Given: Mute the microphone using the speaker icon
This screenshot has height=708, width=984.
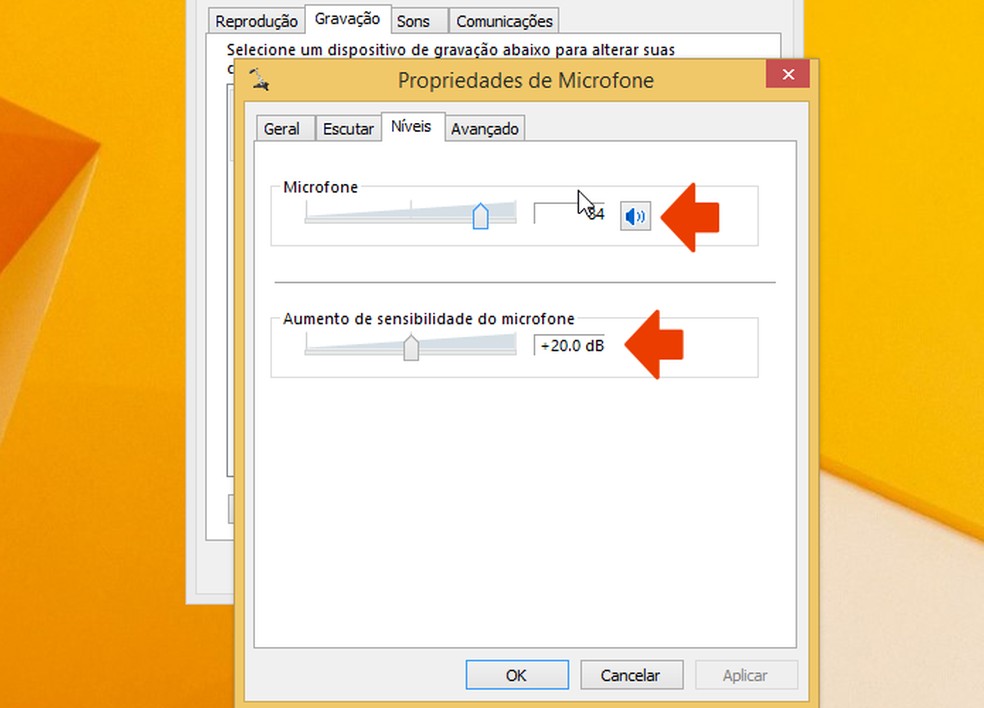Looking at the screenshot, I should (x=635, y=217).
